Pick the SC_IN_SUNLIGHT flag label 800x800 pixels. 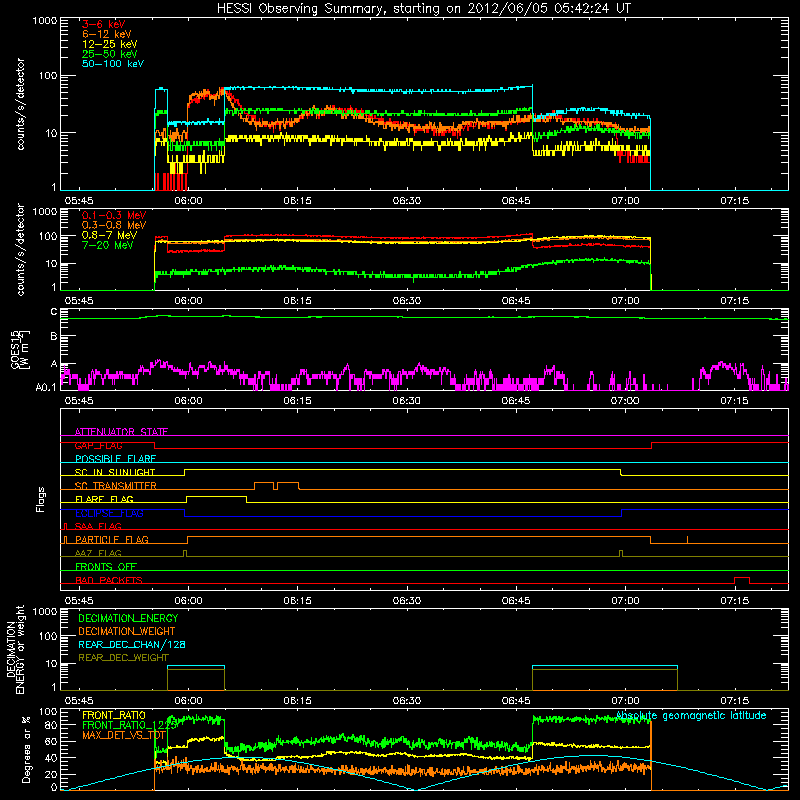115,472
